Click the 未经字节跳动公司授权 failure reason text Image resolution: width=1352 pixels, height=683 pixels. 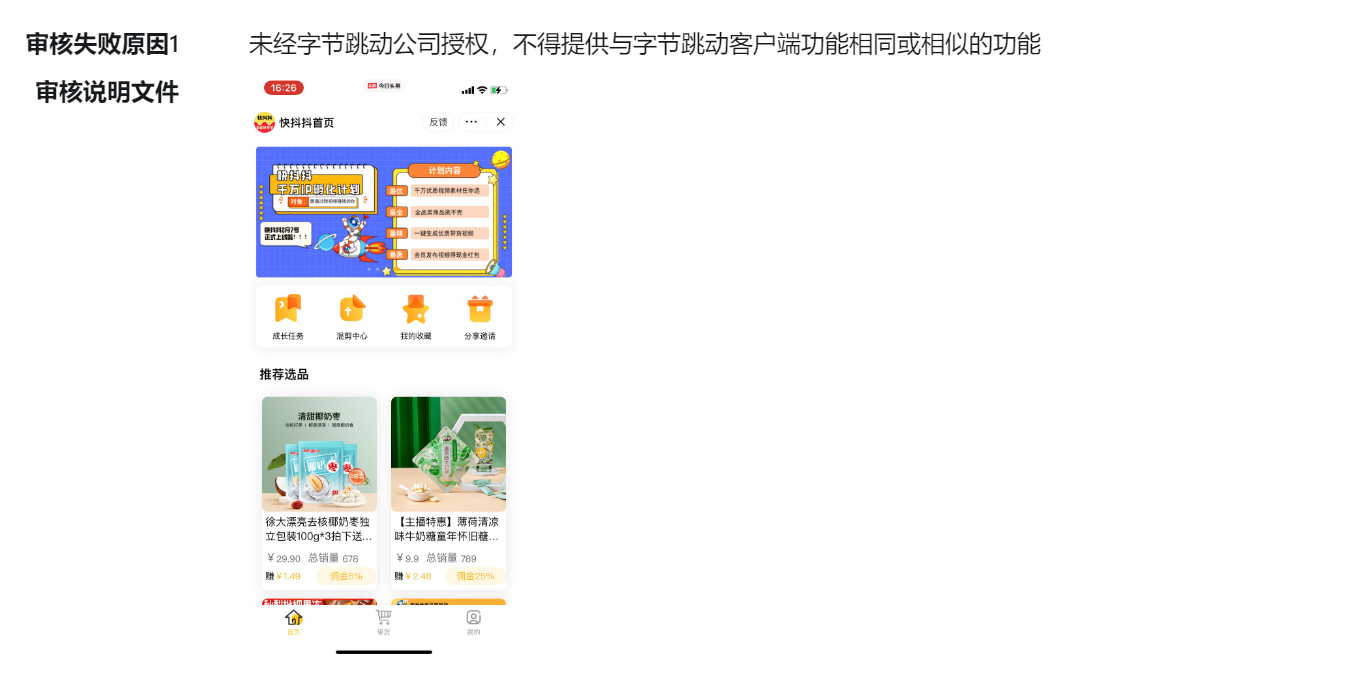coord(645,44)
